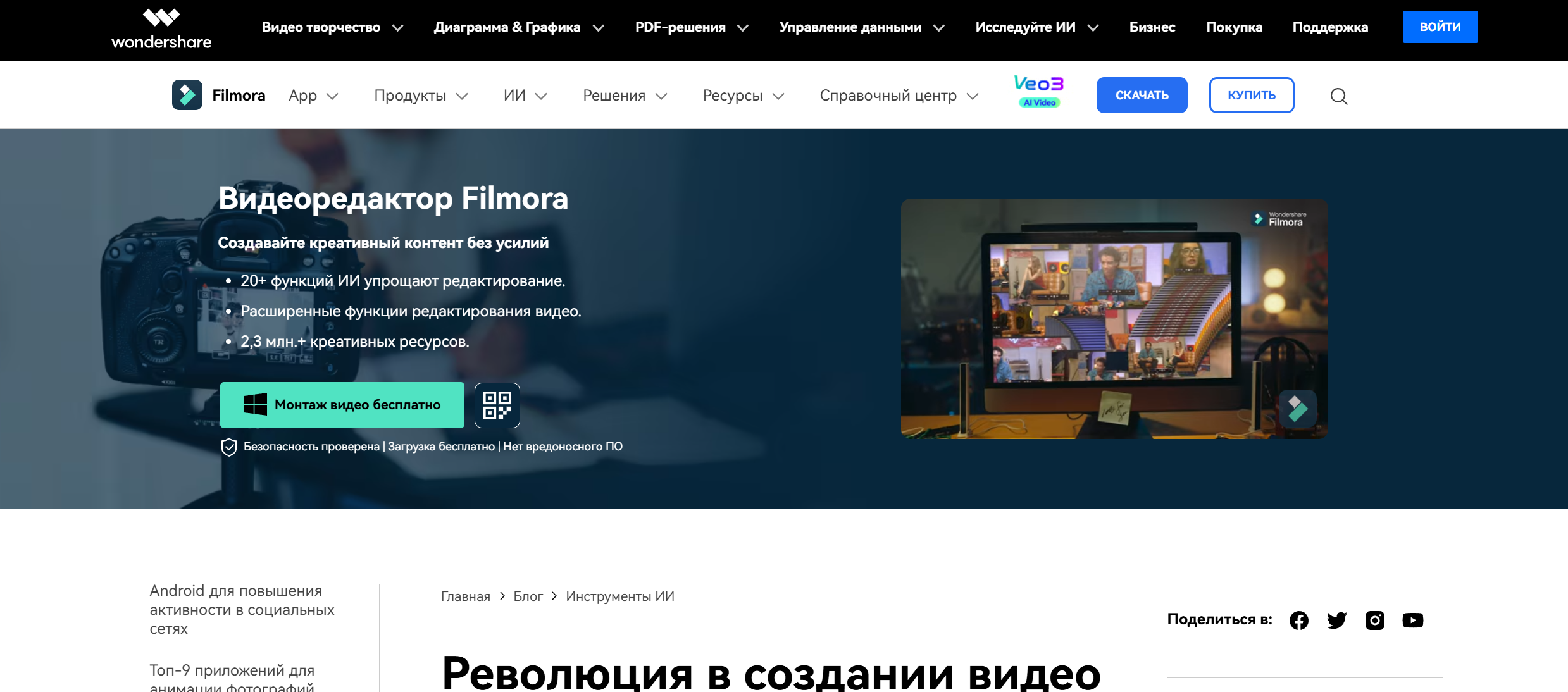
Task: Share on Instagram icon
Action: pos(1375,621)
